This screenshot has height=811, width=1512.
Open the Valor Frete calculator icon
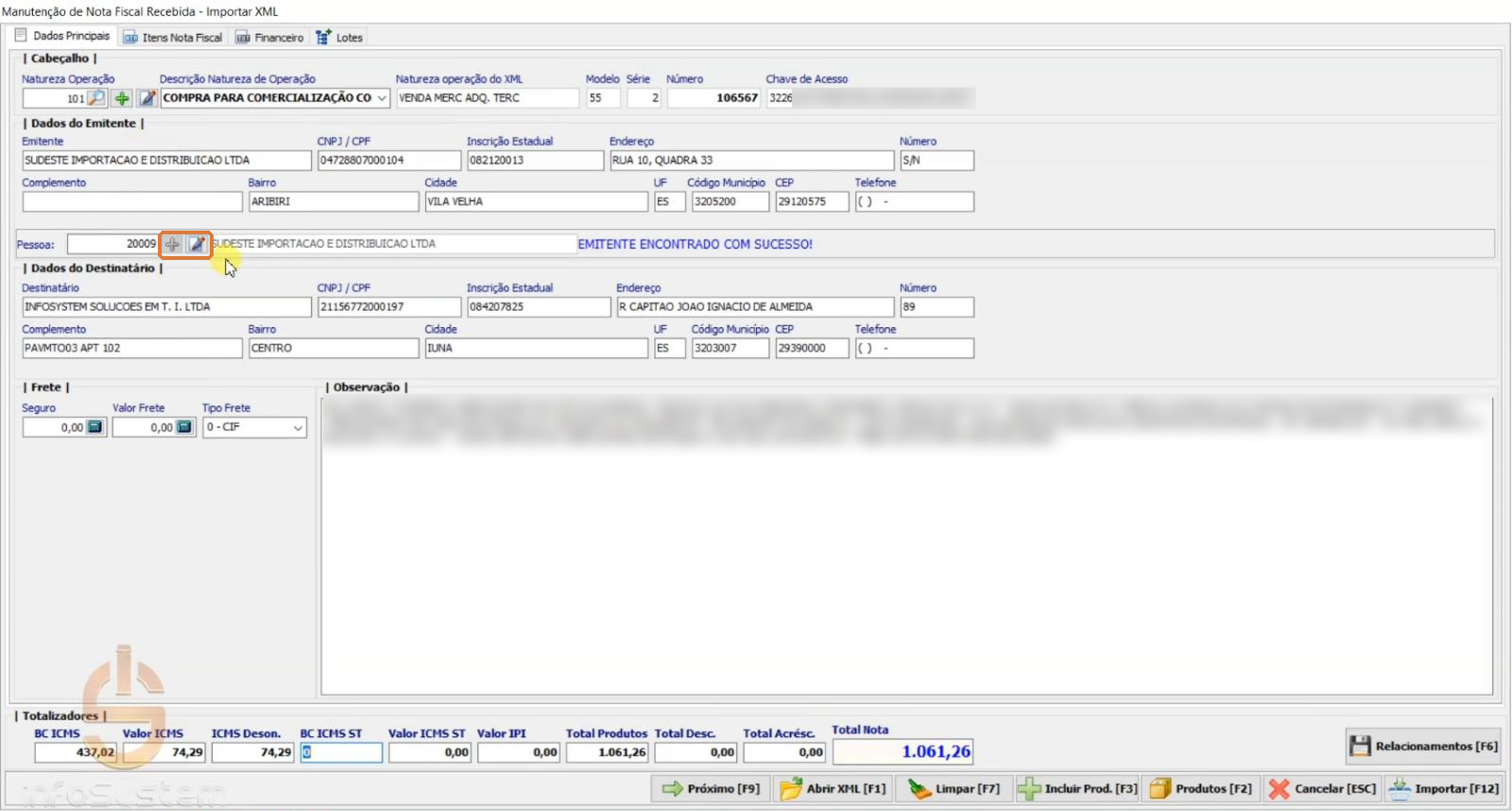tap(183, 427)
